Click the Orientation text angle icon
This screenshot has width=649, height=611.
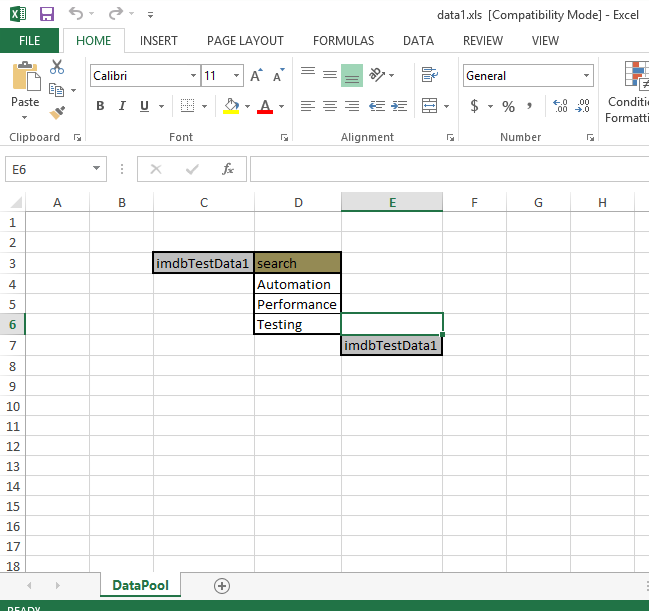click(x=377, y=75)
